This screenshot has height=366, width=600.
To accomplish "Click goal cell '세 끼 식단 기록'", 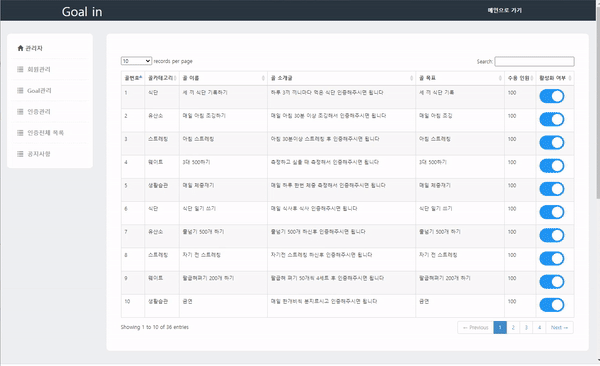I will [437, 93].
